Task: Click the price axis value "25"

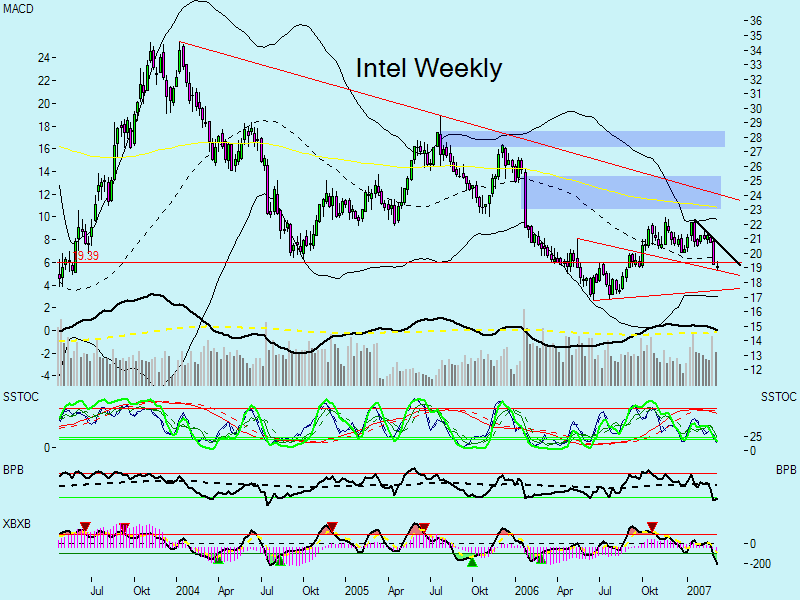Action: (x=756, y=181)
